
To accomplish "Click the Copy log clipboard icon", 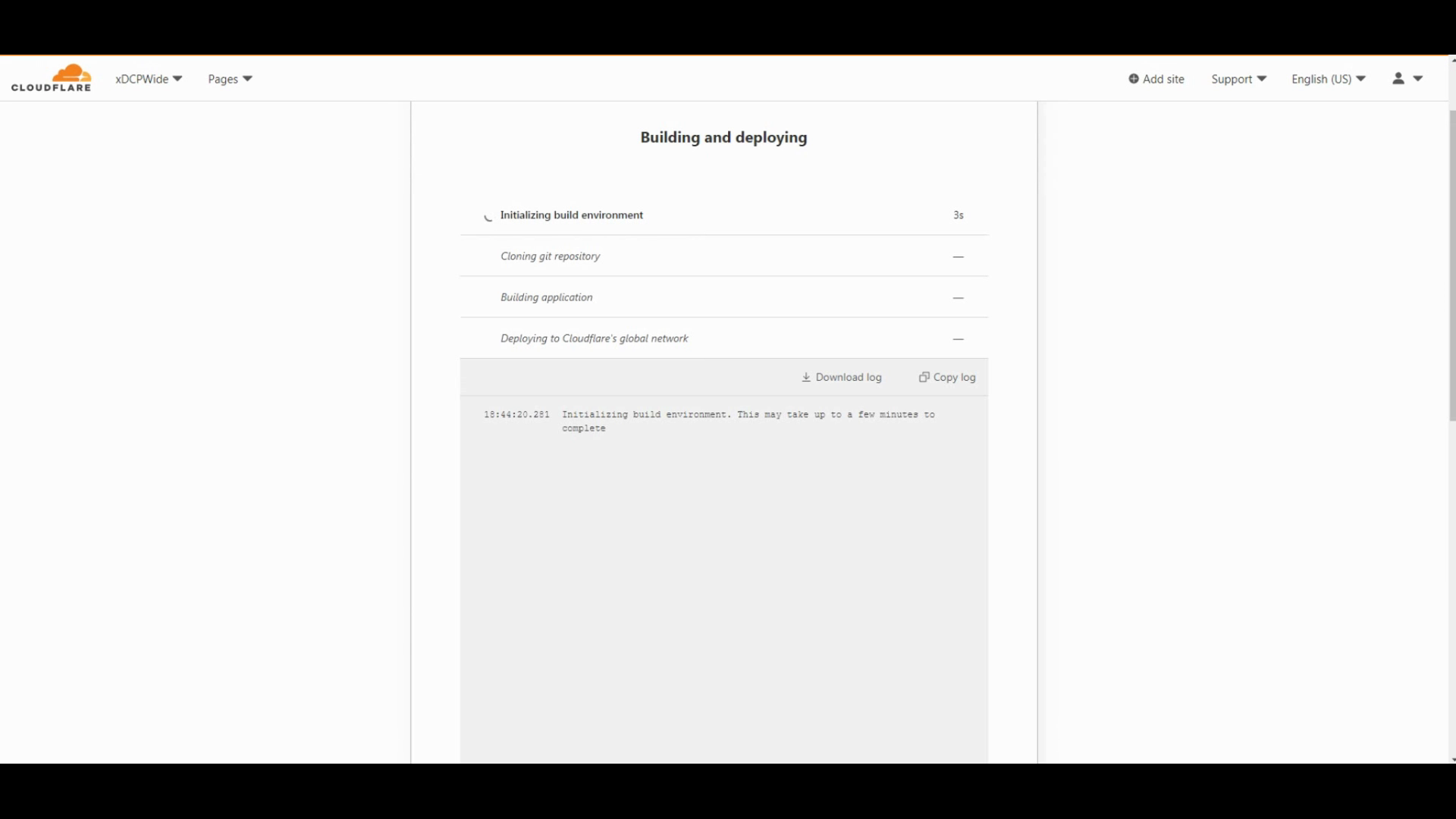I will point(924,378).
